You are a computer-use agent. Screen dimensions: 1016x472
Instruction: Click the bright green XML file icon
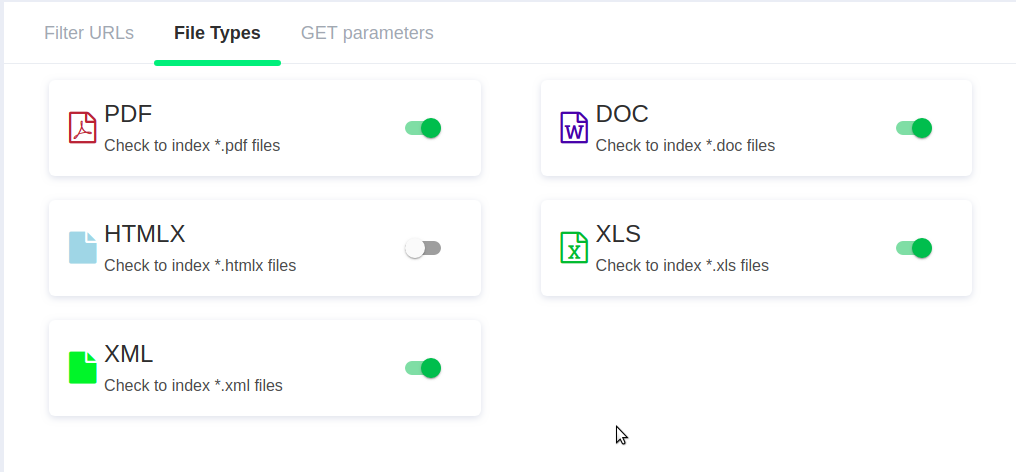tap(82, 368)
